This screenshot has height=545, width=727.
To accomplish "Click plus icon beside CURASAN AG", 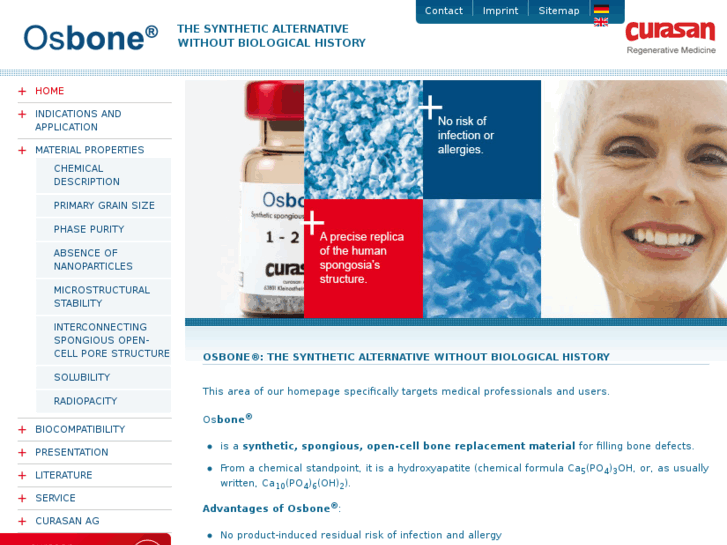I will point(22,521).
